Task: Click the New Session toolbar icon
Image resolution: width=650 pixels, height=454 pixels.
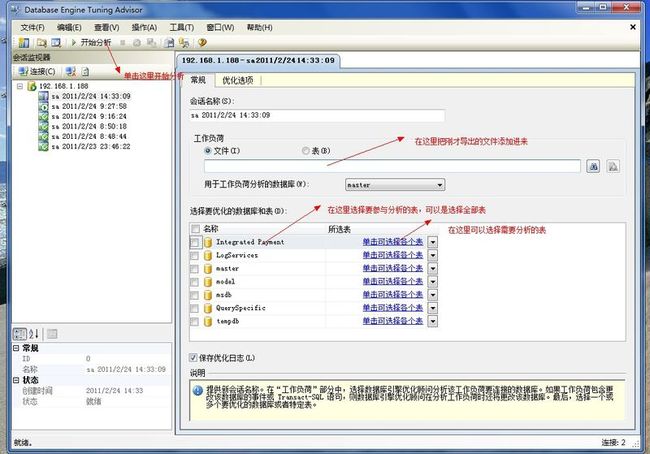Action: click(24, 42)
